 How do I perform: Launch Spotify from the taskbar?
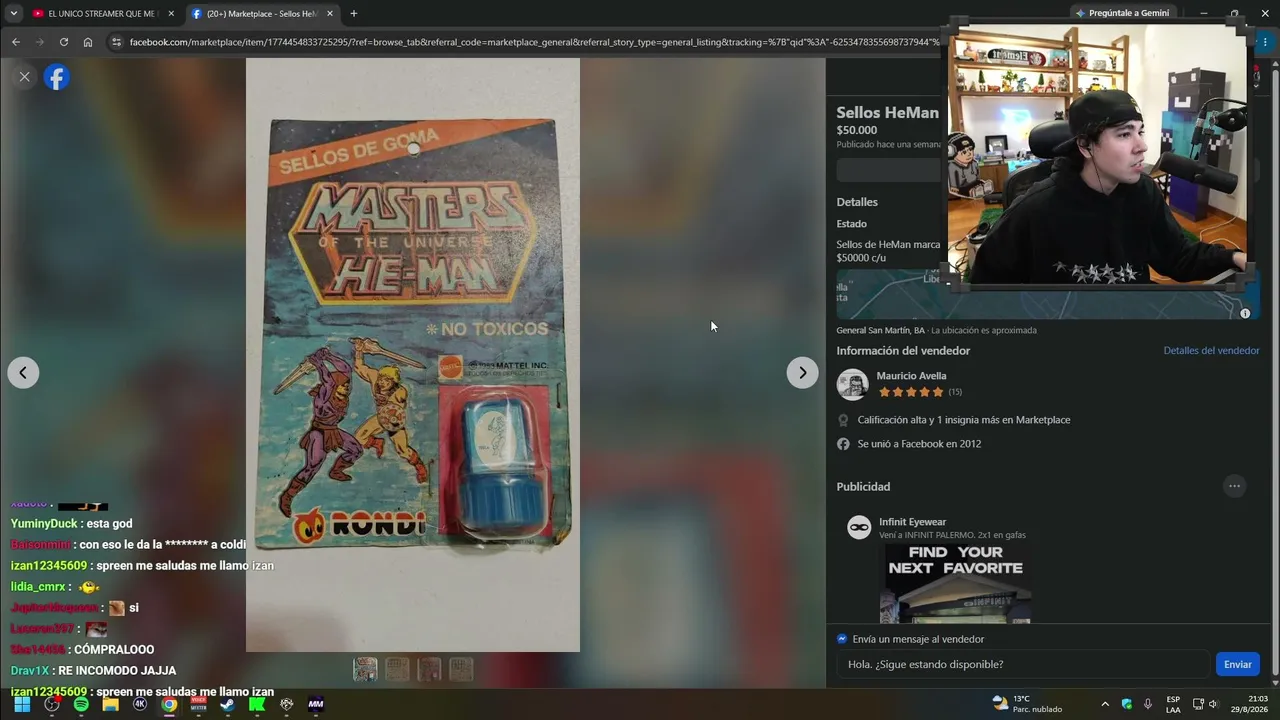(81, 704)
